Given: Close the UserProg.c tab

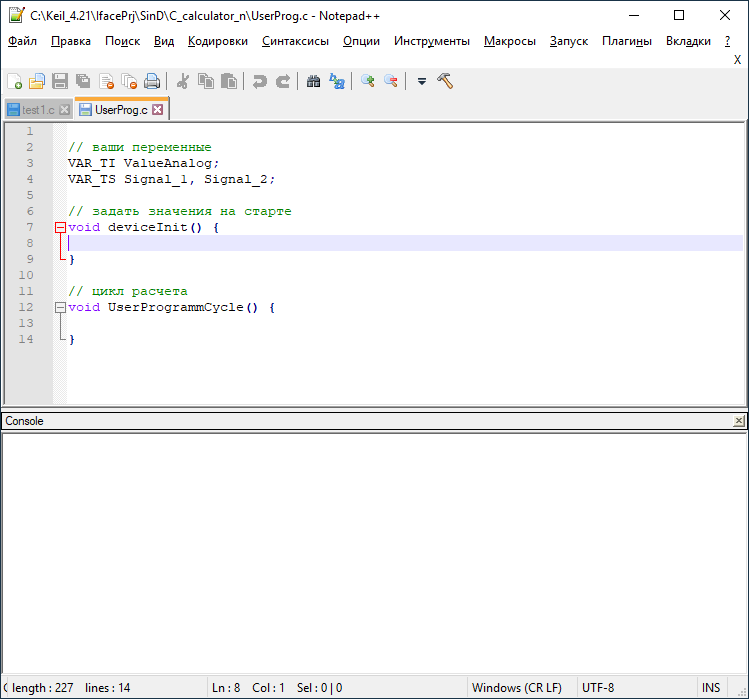Looking at the screenshot, I should point(158,110).
